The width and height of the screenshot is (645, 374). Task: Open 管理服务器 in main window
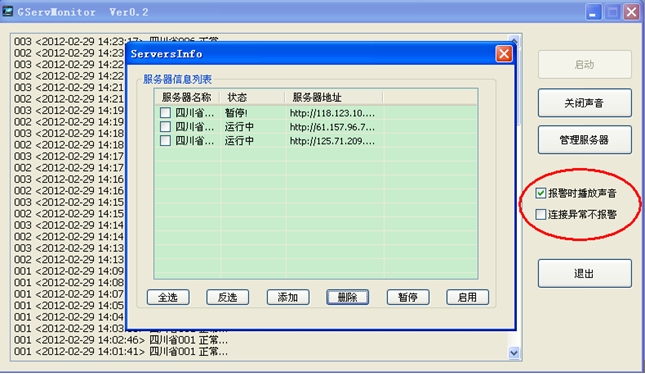pyautogui.click(x=585, y=140)
